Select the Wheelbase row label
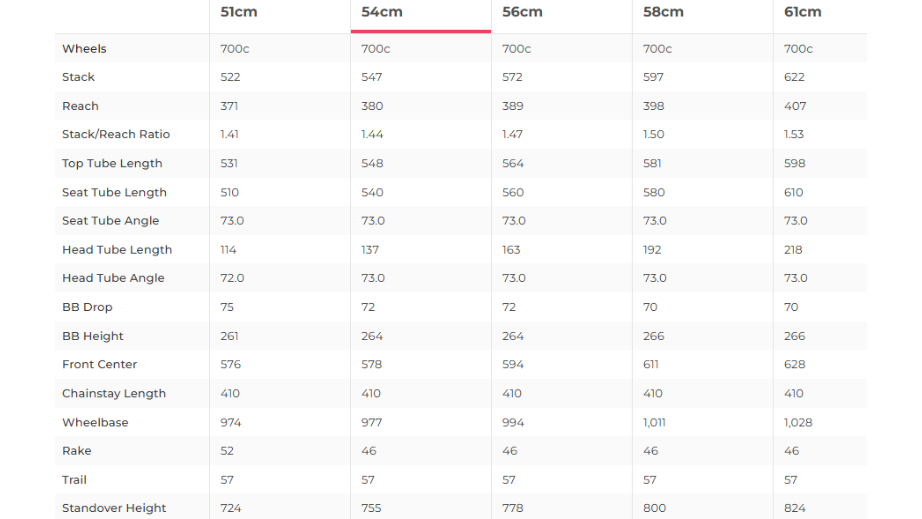This screenshot has height=519, width=922. [95, 423]
